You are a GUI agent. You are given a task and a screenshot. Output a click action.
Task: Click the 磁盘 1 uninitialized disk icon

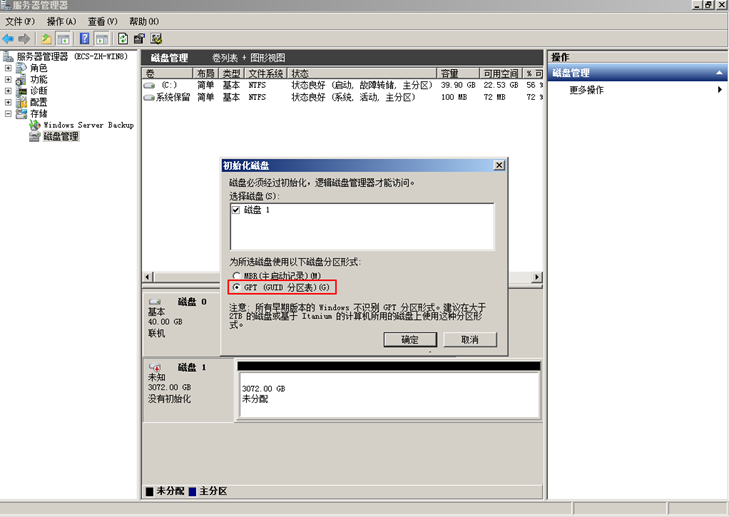pos(155,368)
